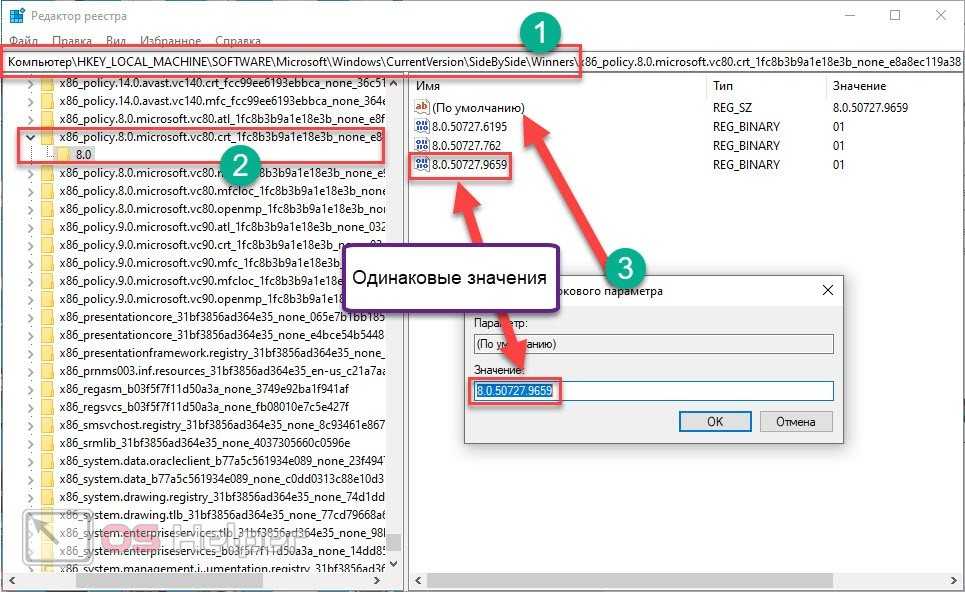
Task: Click the tree pane horizontal scrollbar
Action: point(200,580)
